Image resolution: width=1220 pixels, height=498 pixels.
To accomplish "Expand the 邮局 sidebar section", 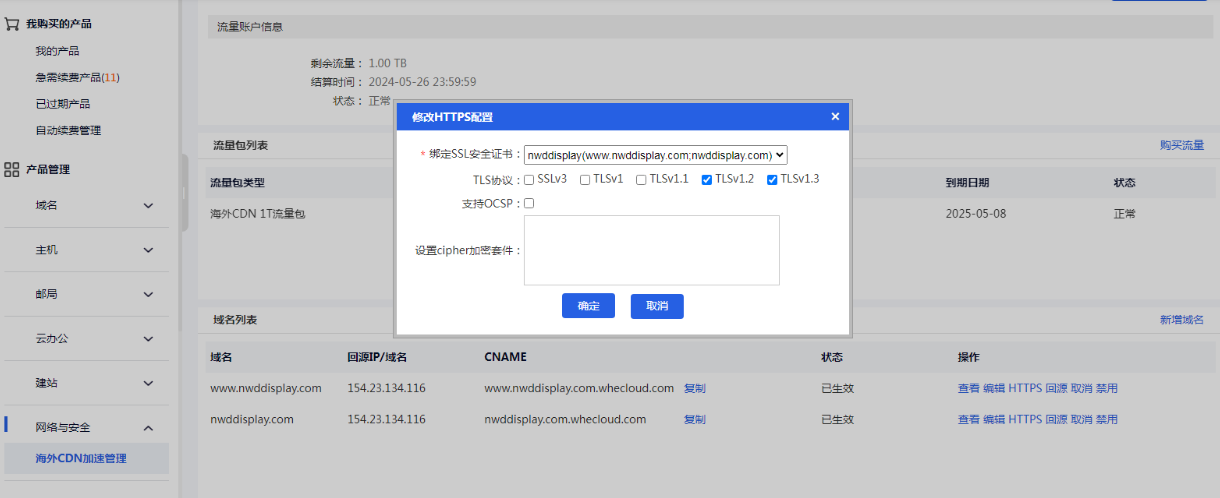I will click(x=148, y=295).
